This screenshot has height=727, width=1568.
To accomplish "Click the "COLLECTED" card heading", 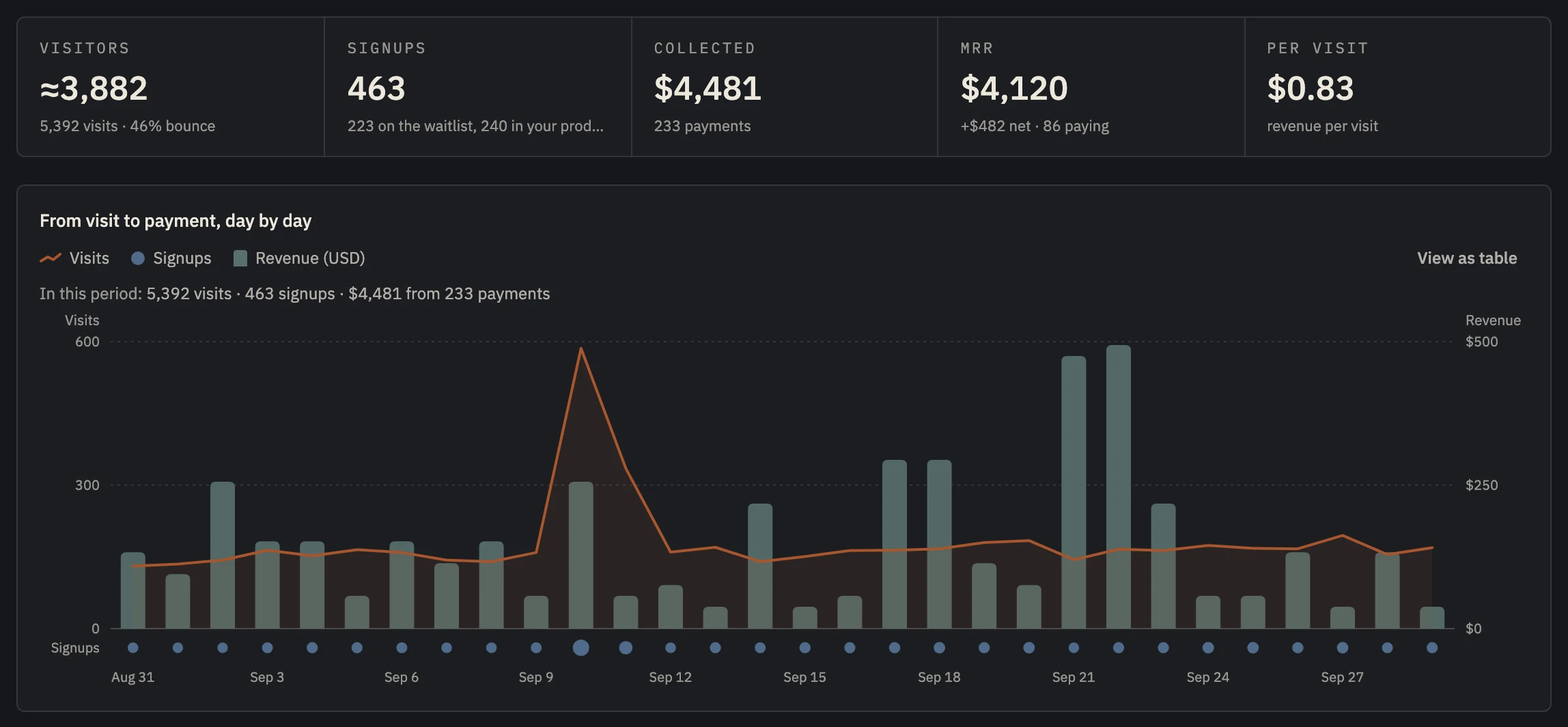I will click(705, 48).
